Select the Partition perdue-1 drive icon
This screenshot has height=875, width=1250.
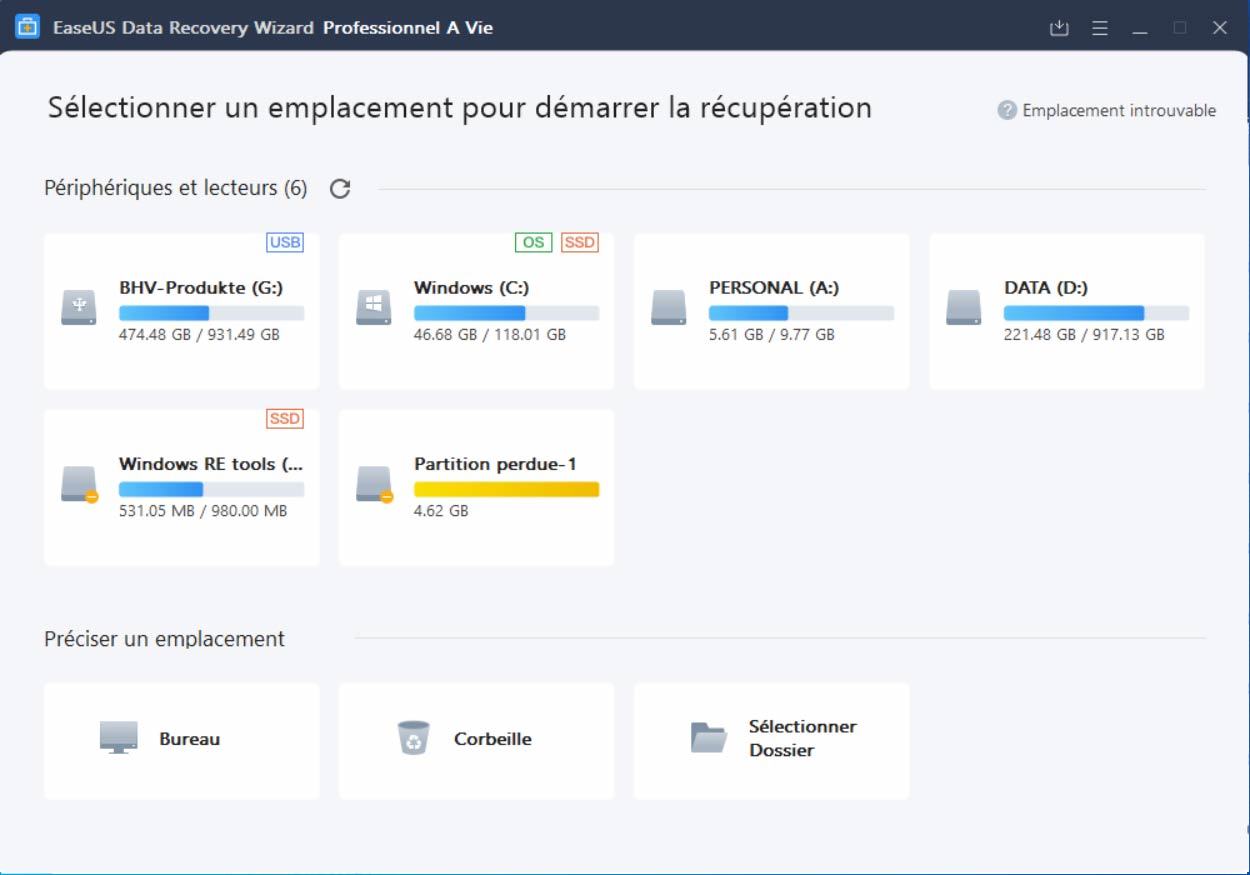pos(374,484)
